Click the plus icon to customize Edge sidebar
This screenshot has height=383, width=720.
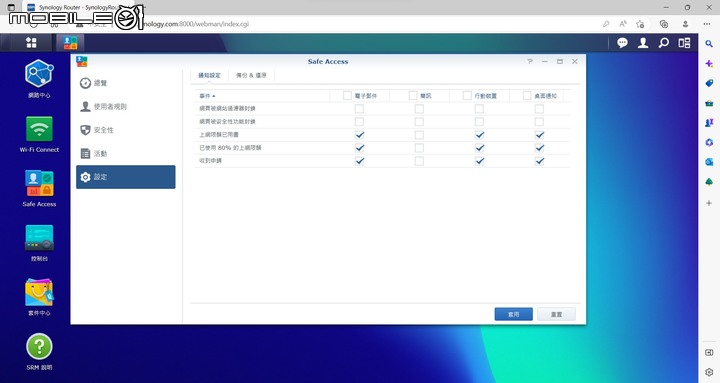[709, 203]
